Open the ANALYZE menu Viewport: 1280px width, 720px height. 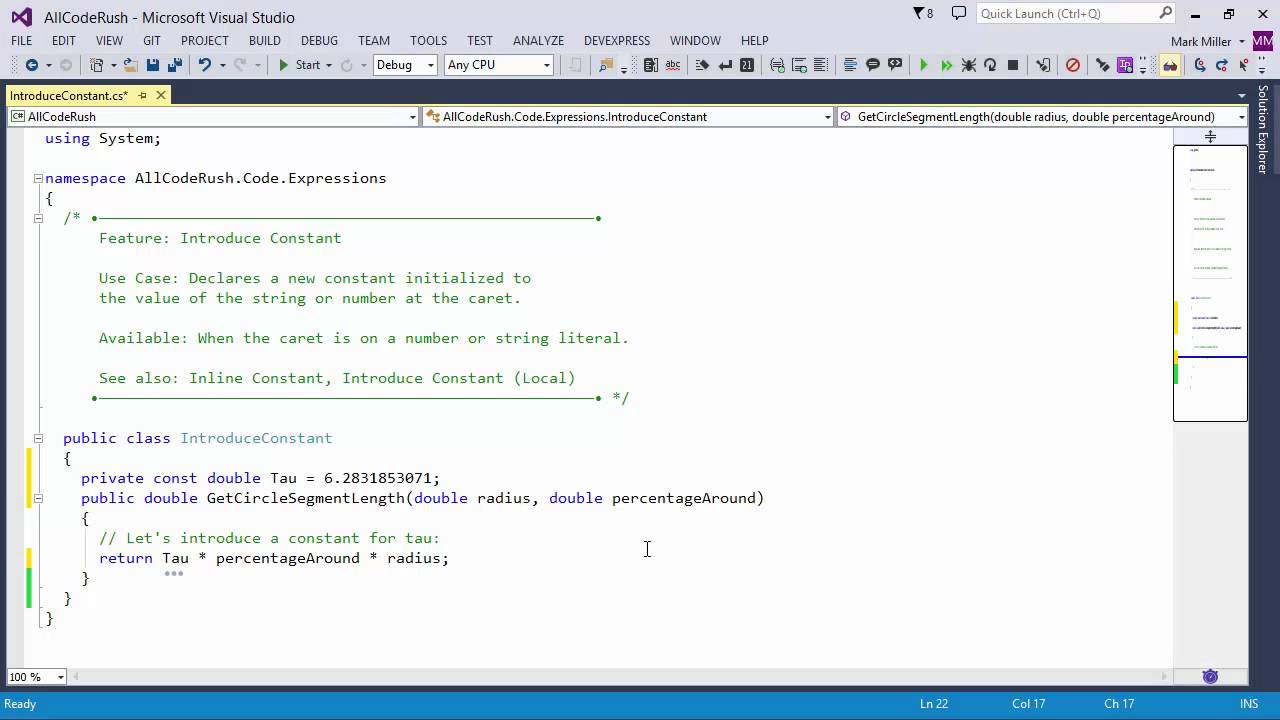point(539,41)
